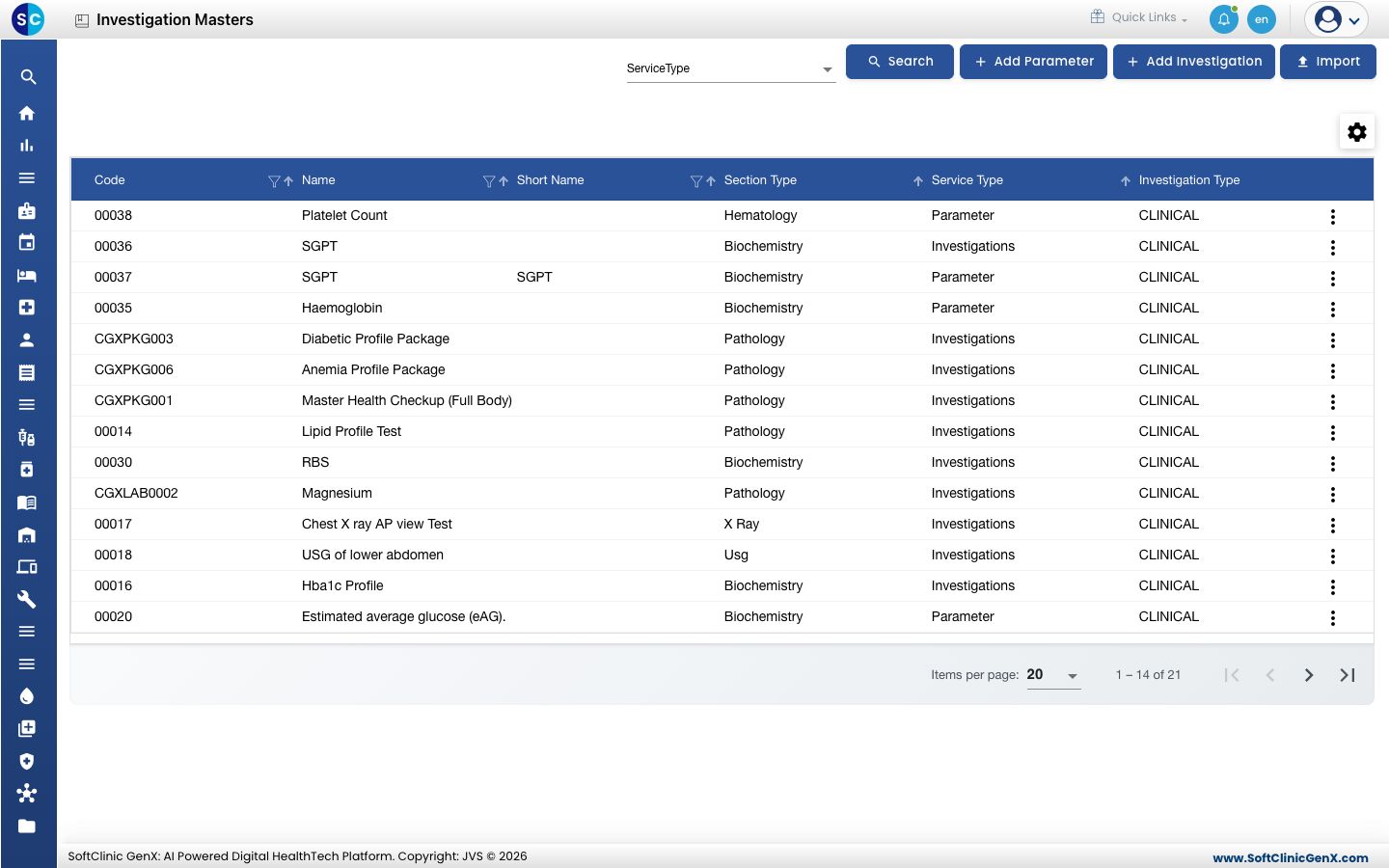Select 'USG of lower abdomen' row name
This screenshot has height=868, width=1389.
372,555
